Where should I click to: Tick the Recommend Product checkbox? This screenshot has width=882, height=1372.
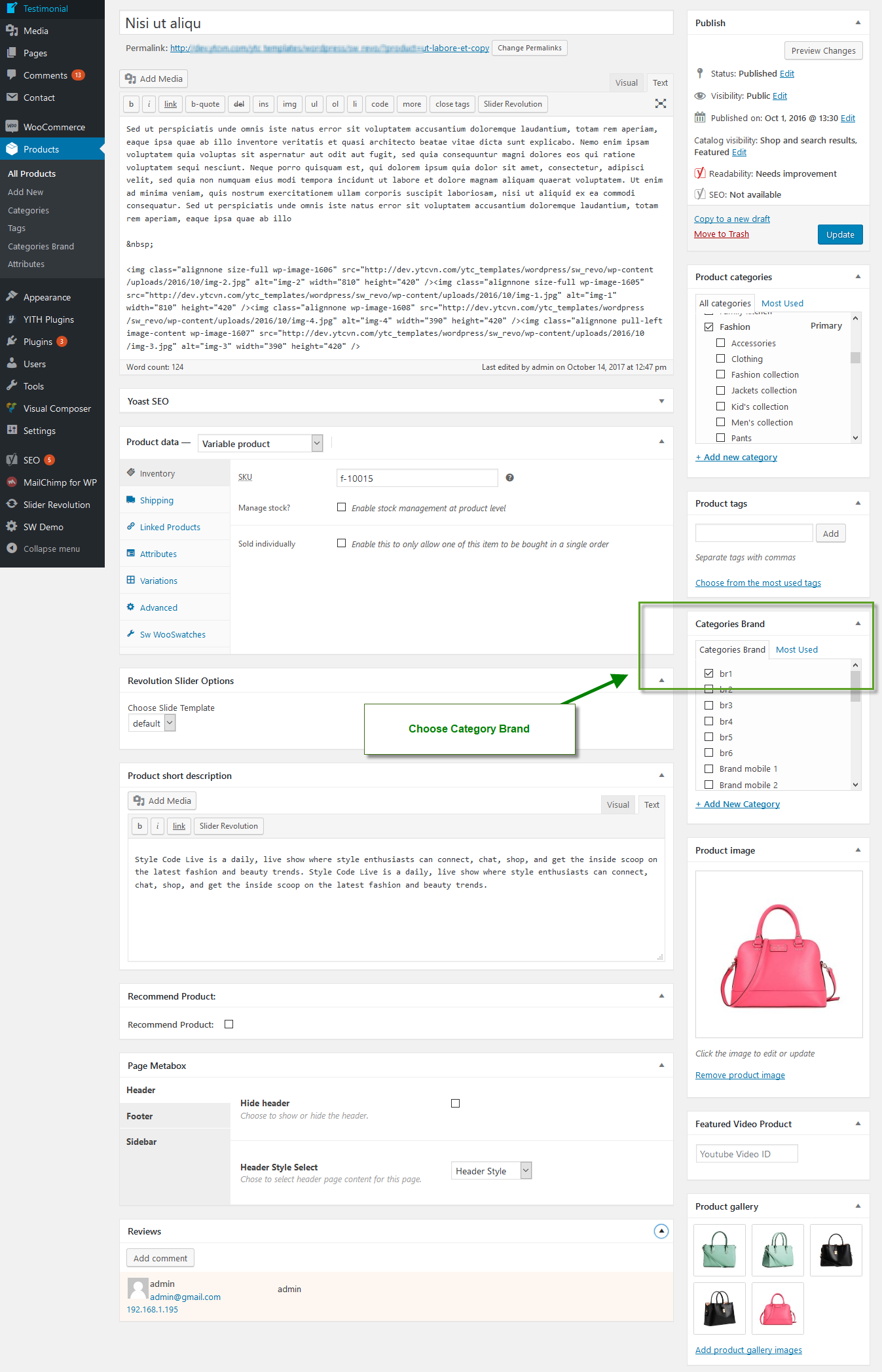click(x=229, y=1024)
